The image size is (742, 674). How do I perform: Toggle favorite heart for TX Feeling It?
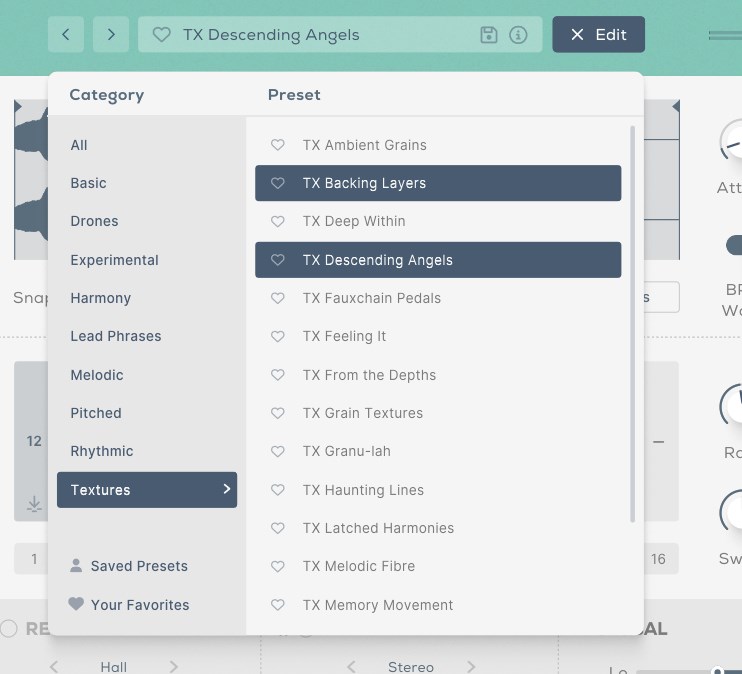pyautogui.click(x=278, y=337)
